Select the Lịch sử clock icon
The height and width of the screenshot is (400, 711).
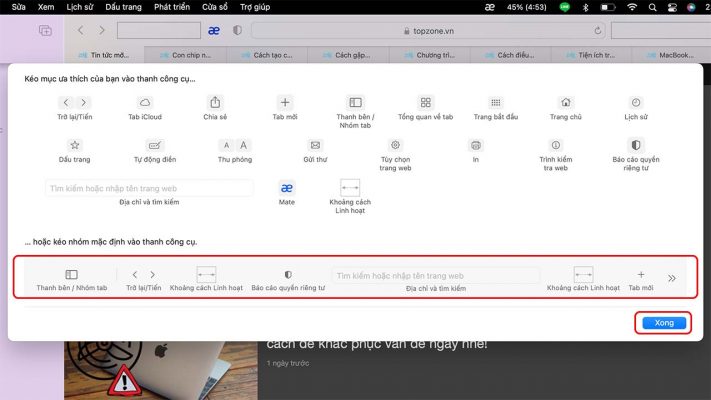635,103
